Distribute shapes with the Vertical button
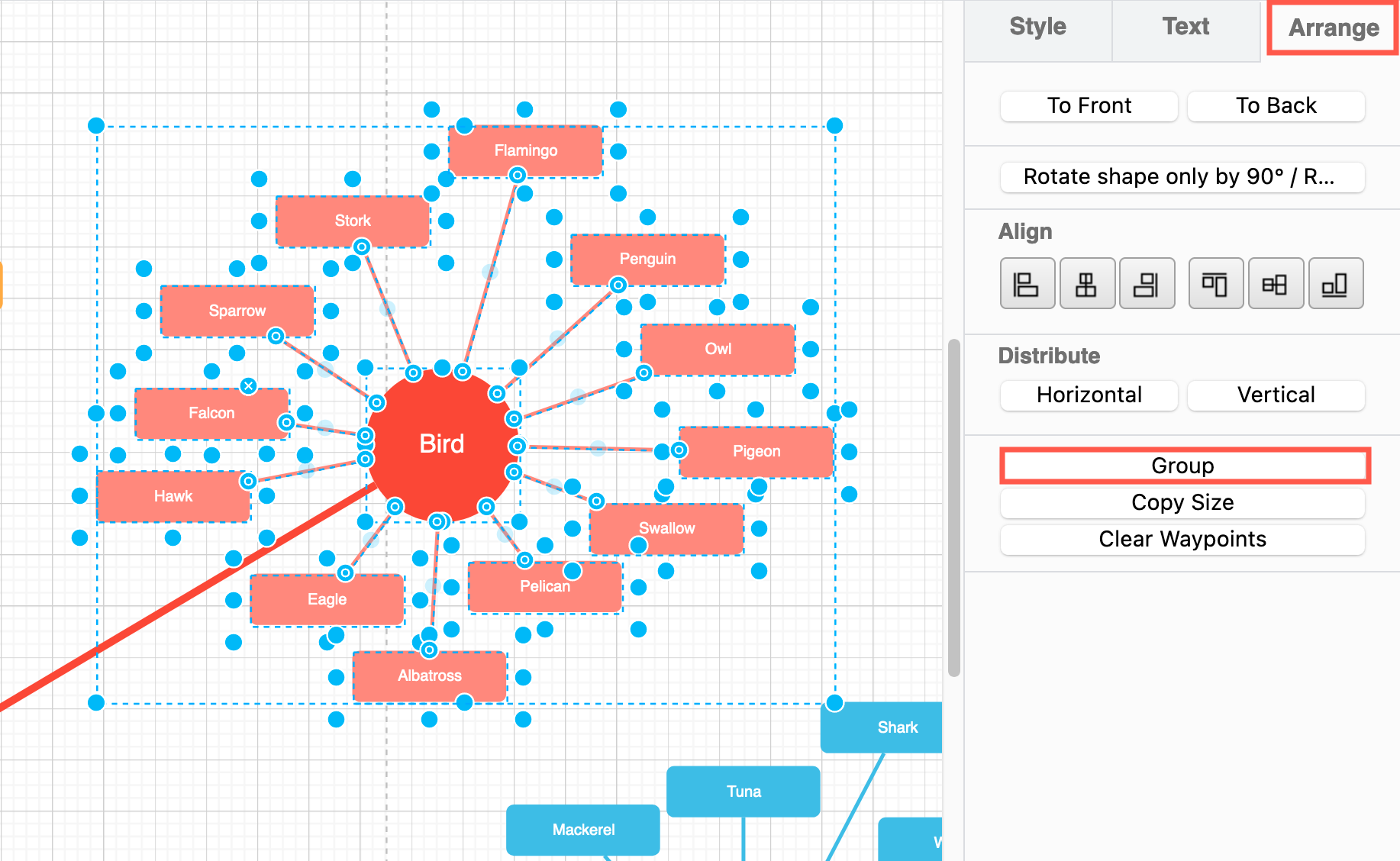 [1276, 395]
